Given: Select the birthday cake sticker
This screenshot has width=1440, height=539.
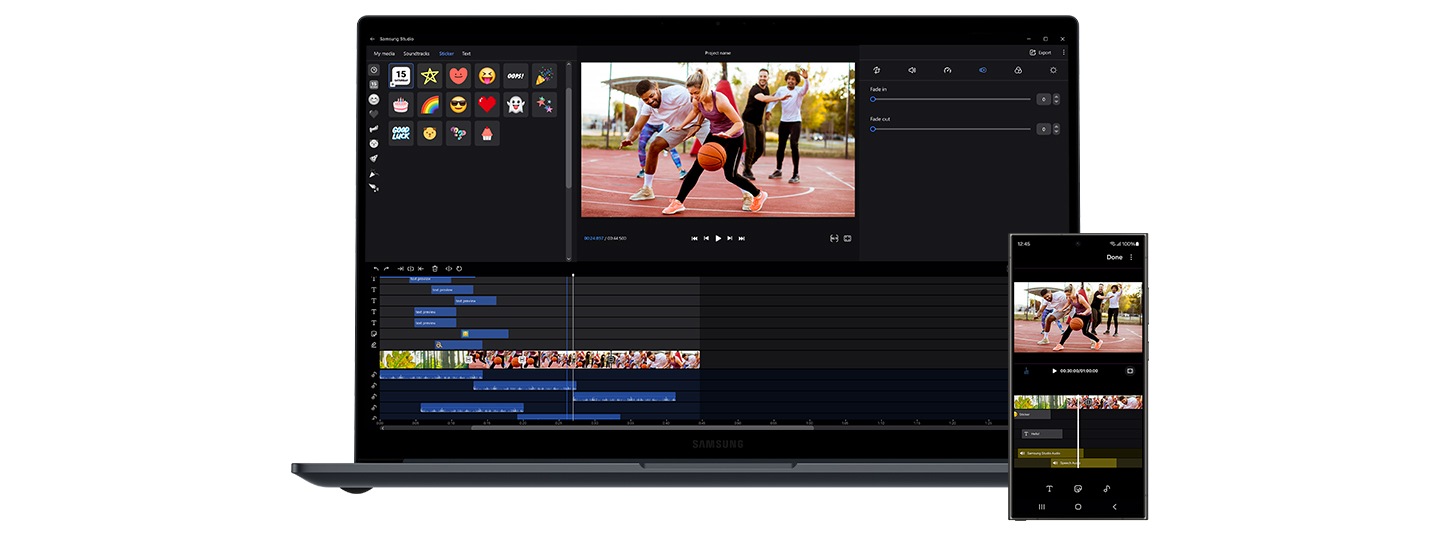Looking at the screenshot, I should tap(401, 105).
